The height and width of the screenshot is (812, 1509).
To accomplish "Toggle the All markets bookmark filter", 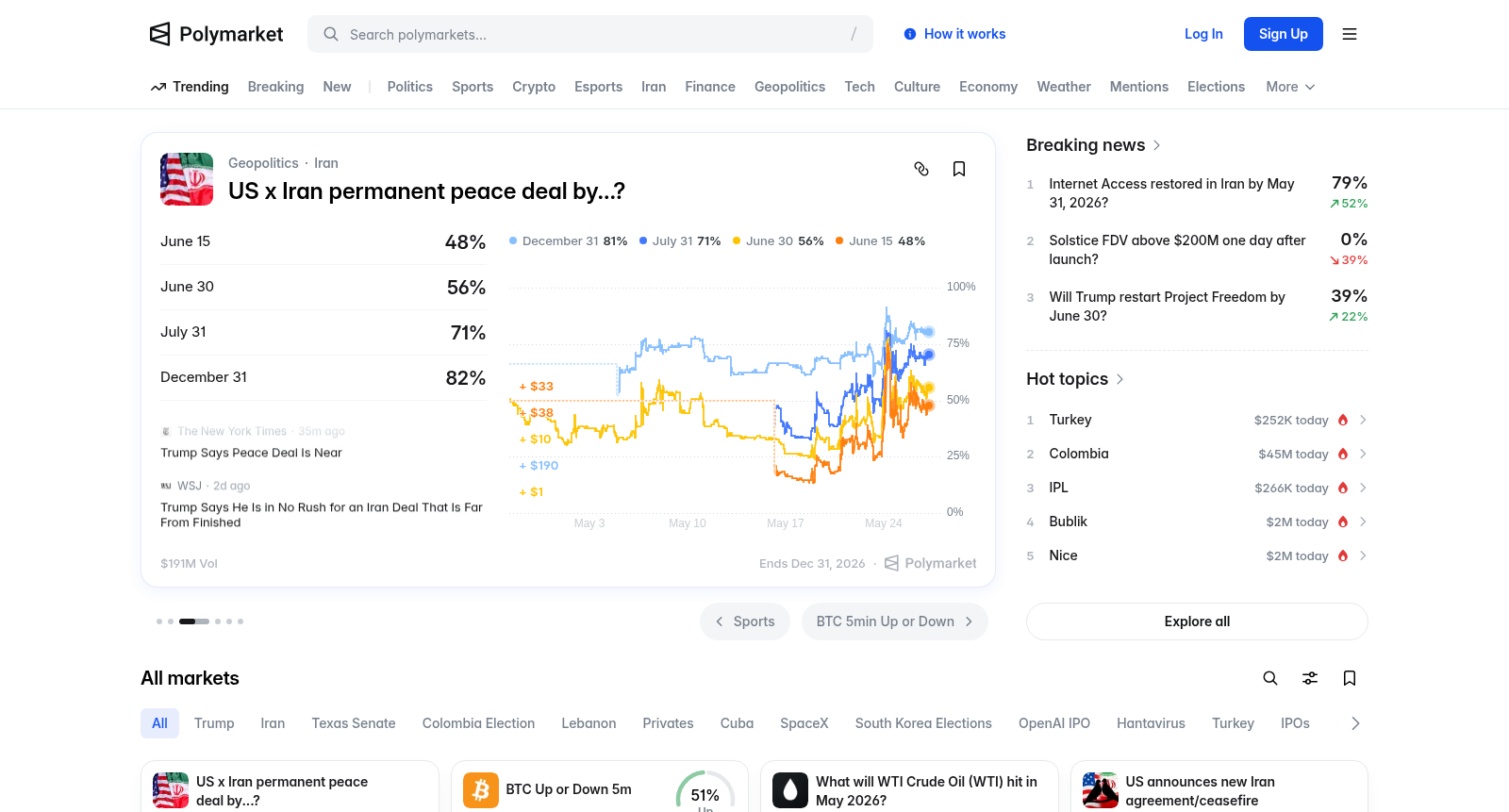I will point(1350,678).
